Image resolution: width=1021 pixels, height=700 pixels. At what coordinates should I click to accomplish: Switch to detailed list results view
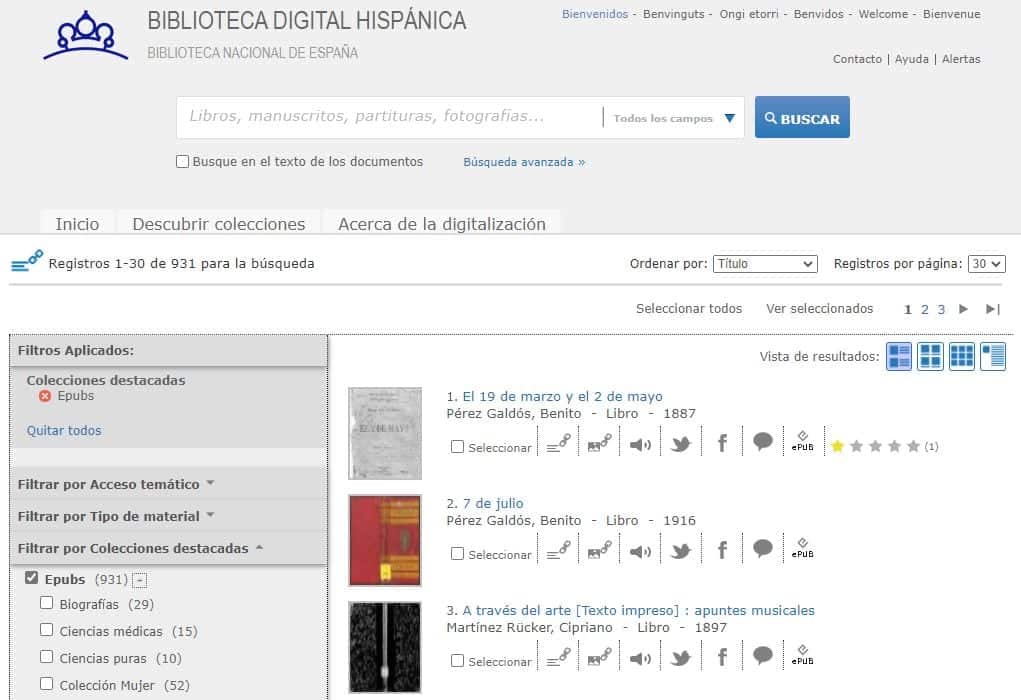pyautogui.click(x=899, y=356)
